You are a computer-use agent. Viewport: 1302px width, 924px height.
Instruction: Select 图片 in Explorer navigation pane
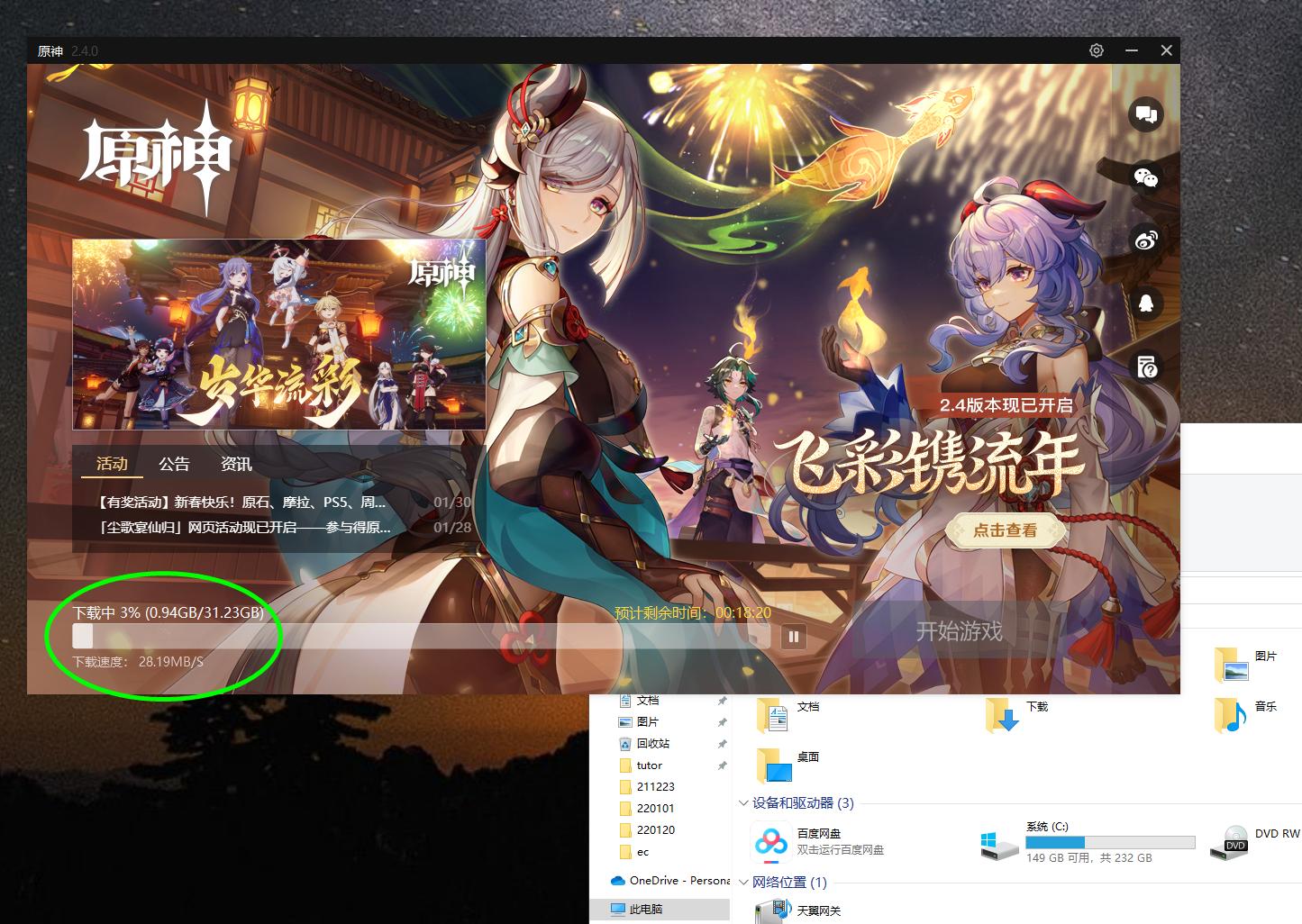pyautogui.click(x=648, y=721)
